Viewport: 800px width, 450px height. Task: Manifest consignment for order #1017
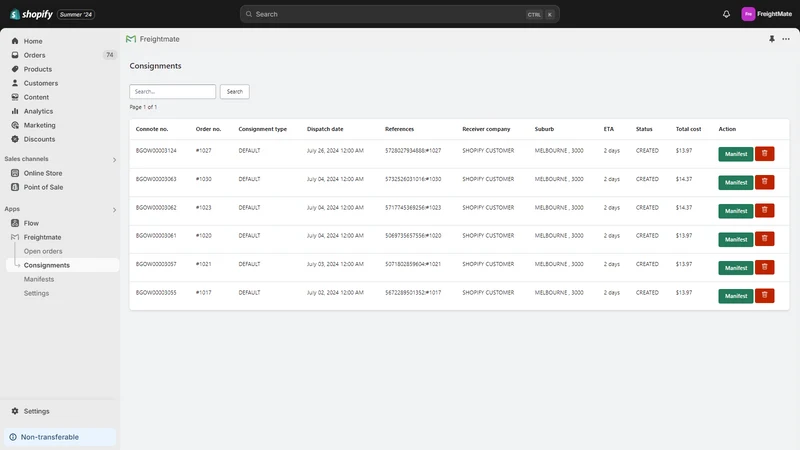(x=736, y=296)
